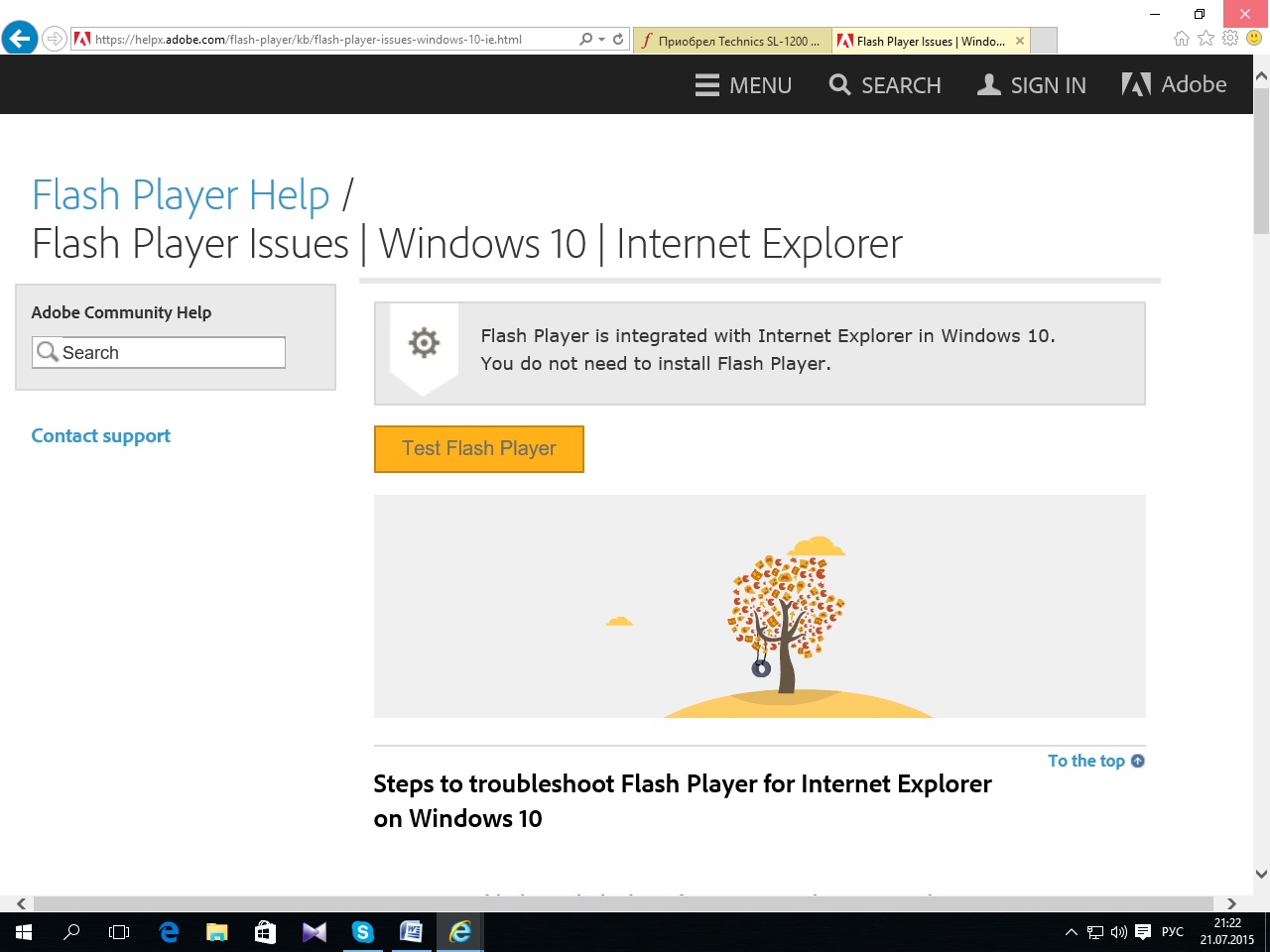The image size is (1270, 952).
Task: Switch input language via the РУС indicator
Action: (1172, 932)
